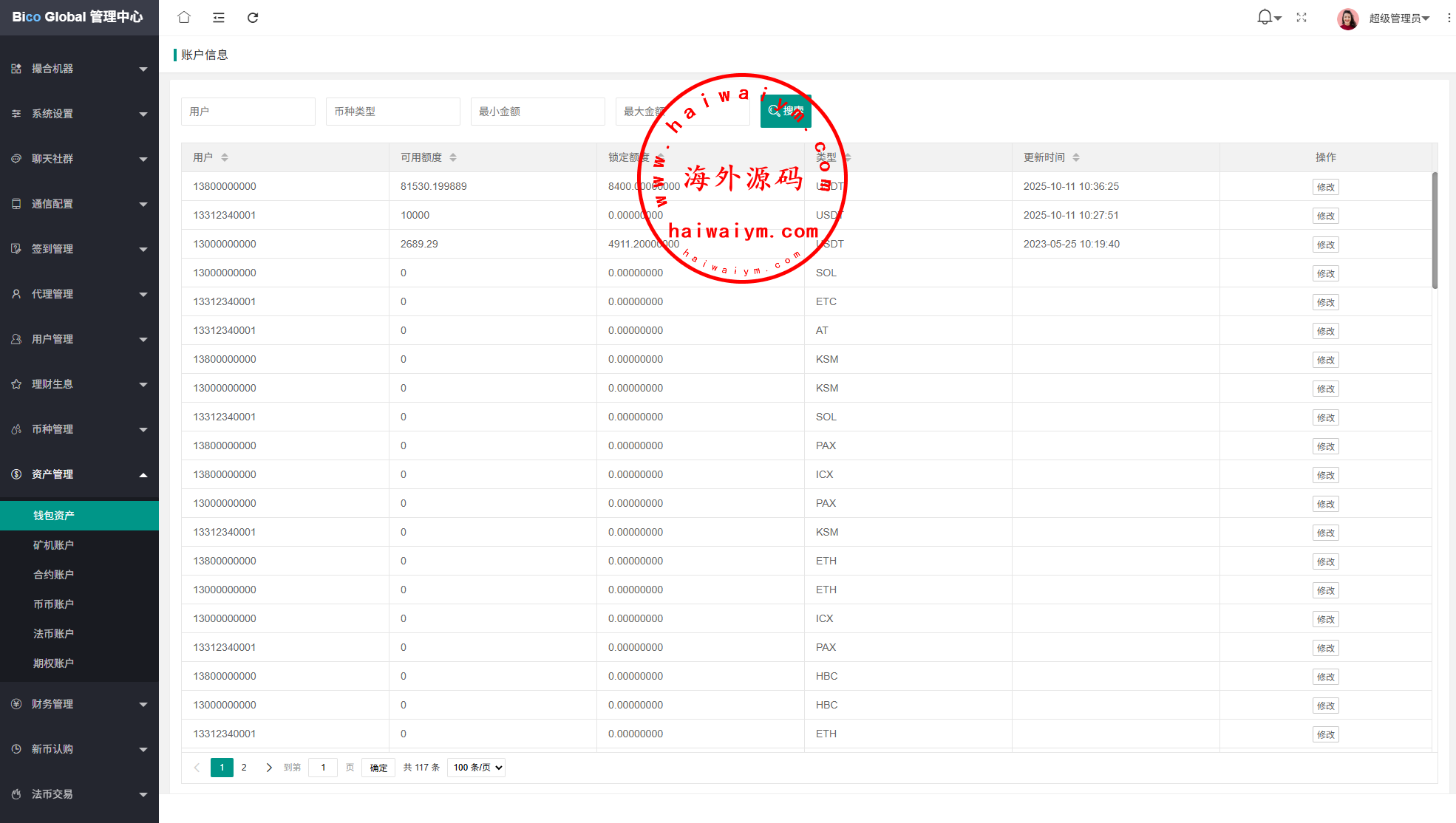
Task: Click the 币种类型 filter input
Action: pyautogui.click(x=392, y=112)
